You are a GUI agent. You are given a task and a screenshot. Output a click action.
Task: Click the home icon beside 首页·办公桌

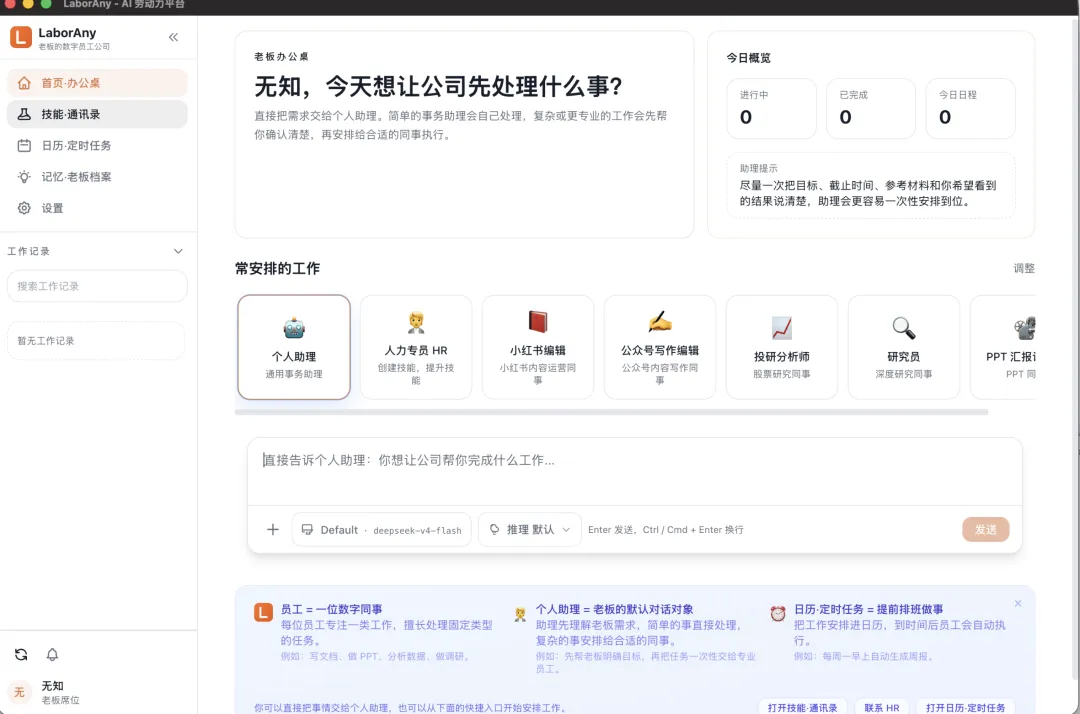(24, 83)
